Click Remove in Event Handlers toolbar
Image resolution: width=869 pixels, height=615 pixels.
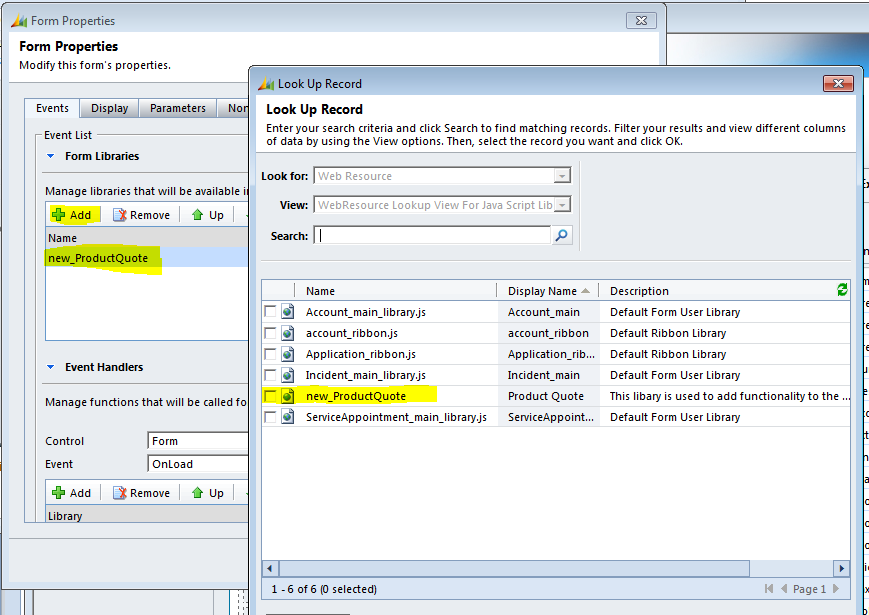tap(141, 493)
